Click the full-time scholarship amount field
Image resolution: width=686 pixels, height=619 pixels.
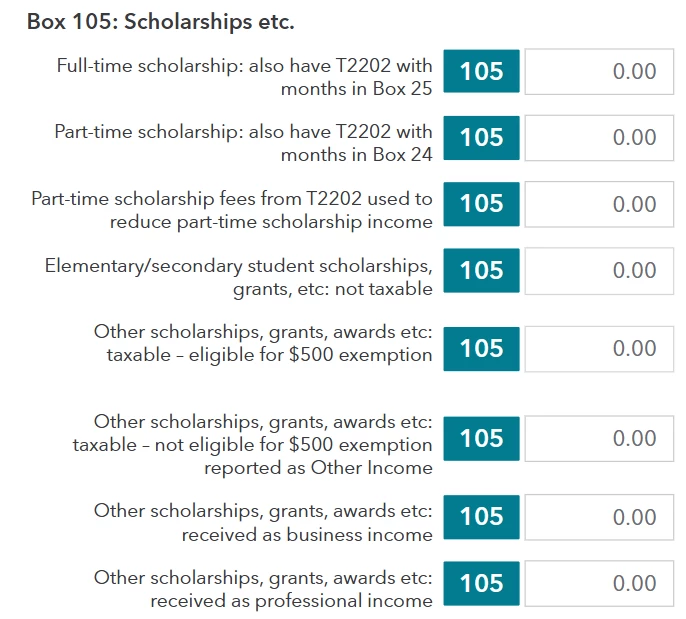coord(599,71)
